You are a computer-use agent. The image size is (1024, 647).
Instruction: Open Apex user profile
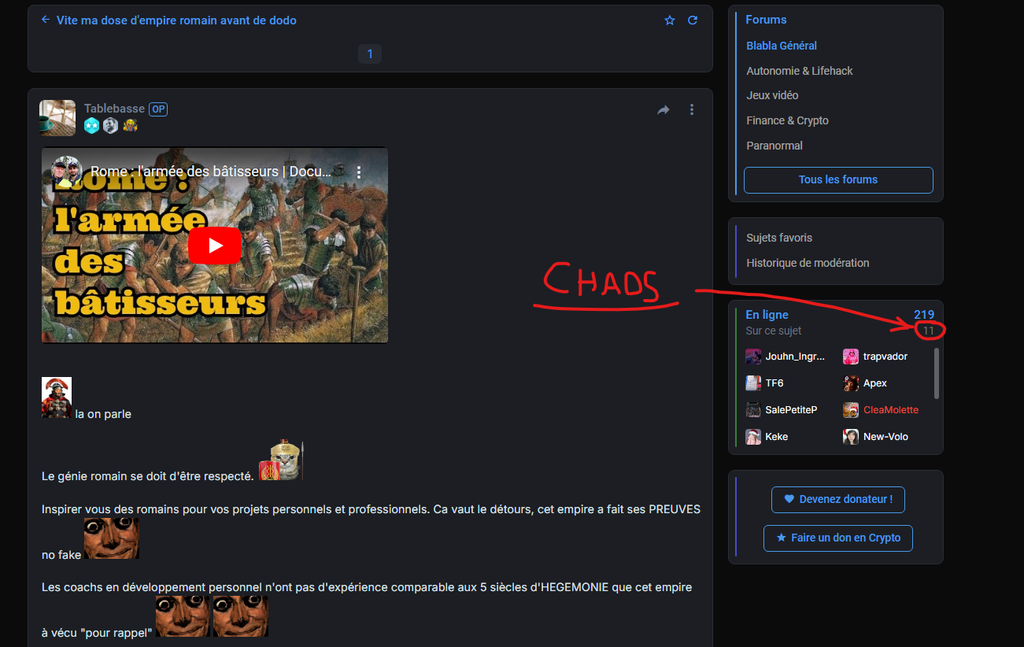[x=874, y=383]
